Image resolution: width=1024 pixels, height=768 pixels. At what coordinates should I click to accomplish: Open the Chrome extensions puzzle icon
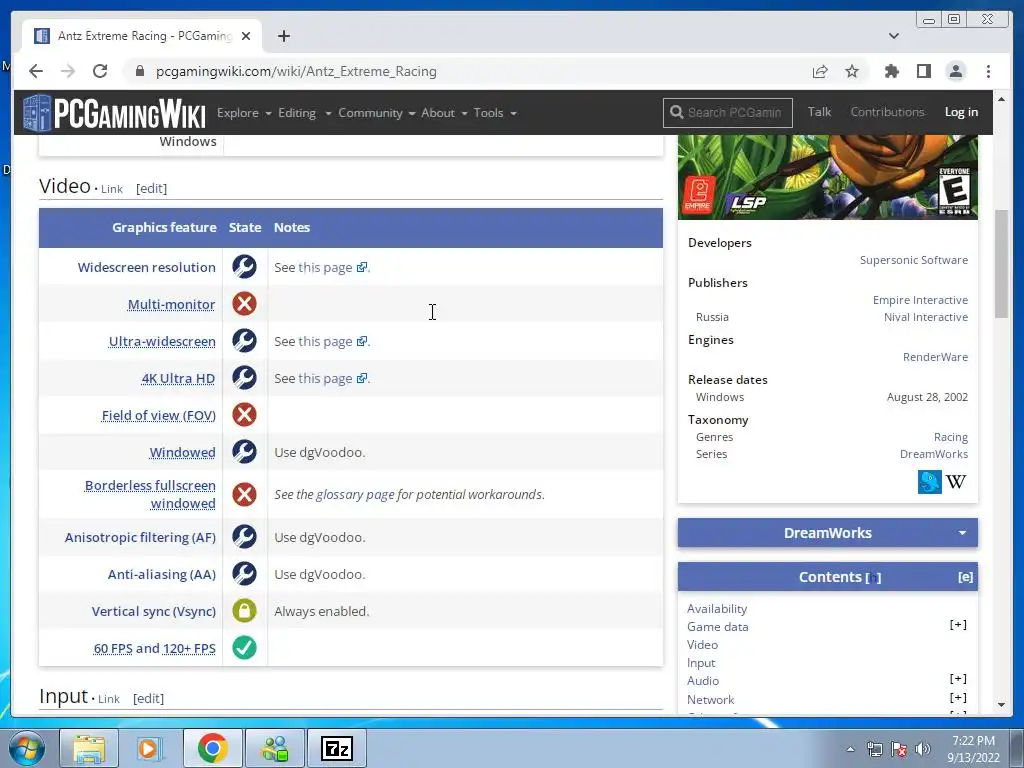tap(891, 71)
